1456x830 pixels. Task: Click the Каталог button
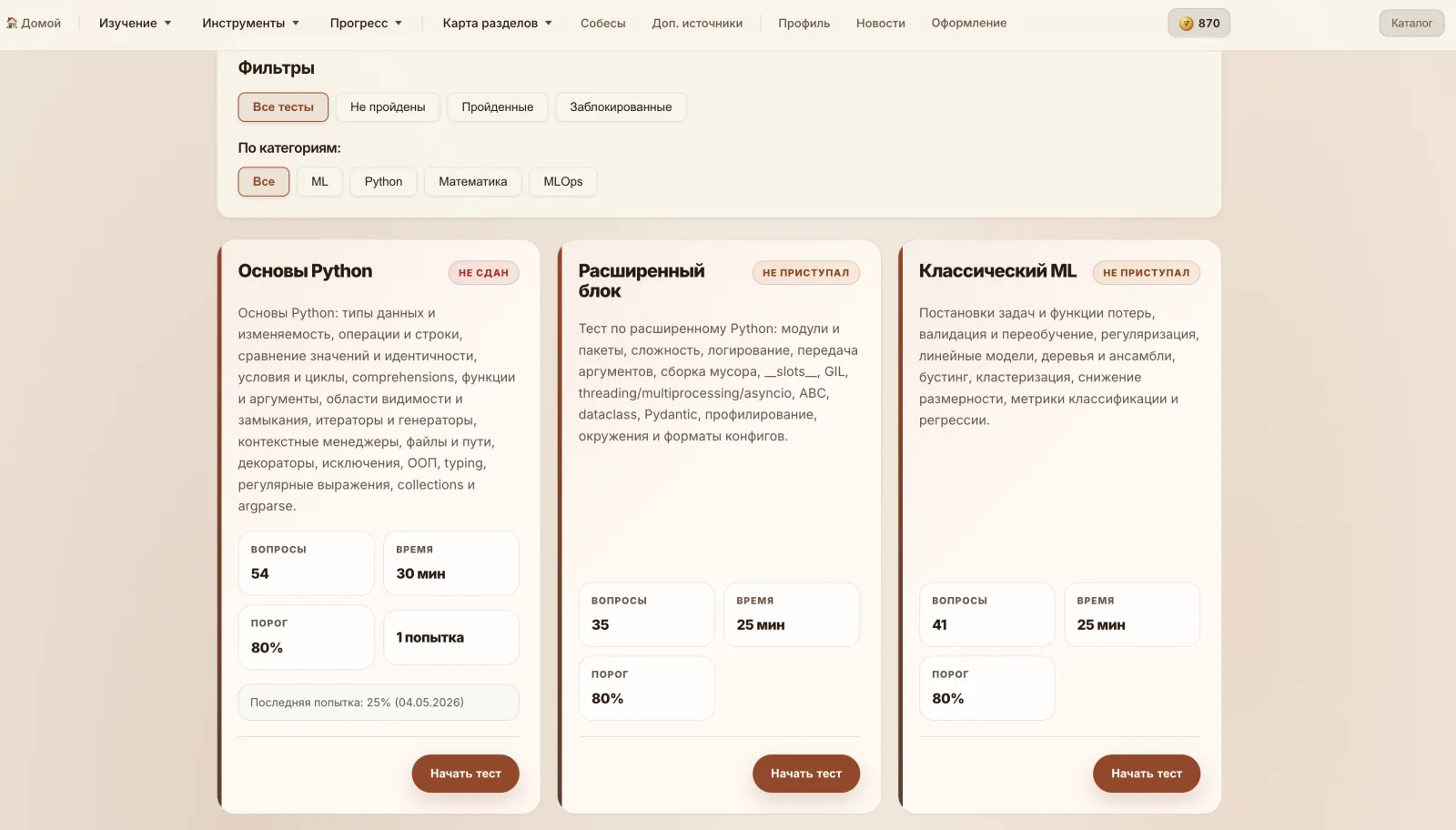click(x=1411, y=23)
